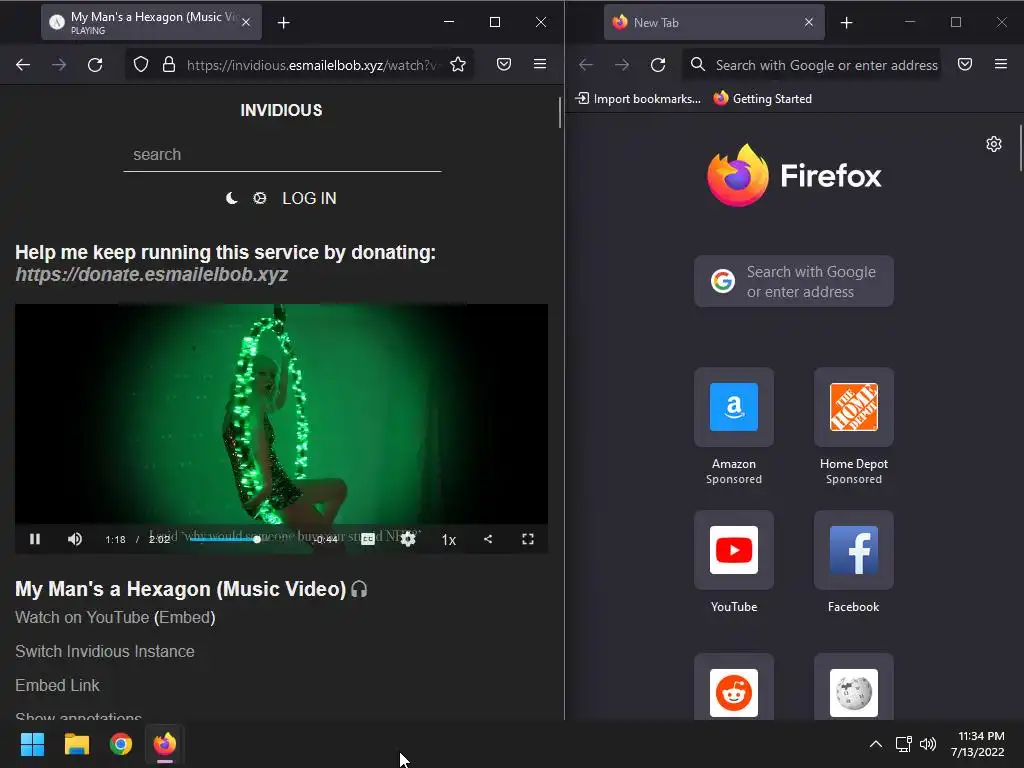Click the share icon in video player
Image resolution: width=1024 pixels, height=768 pixels.
488,539
